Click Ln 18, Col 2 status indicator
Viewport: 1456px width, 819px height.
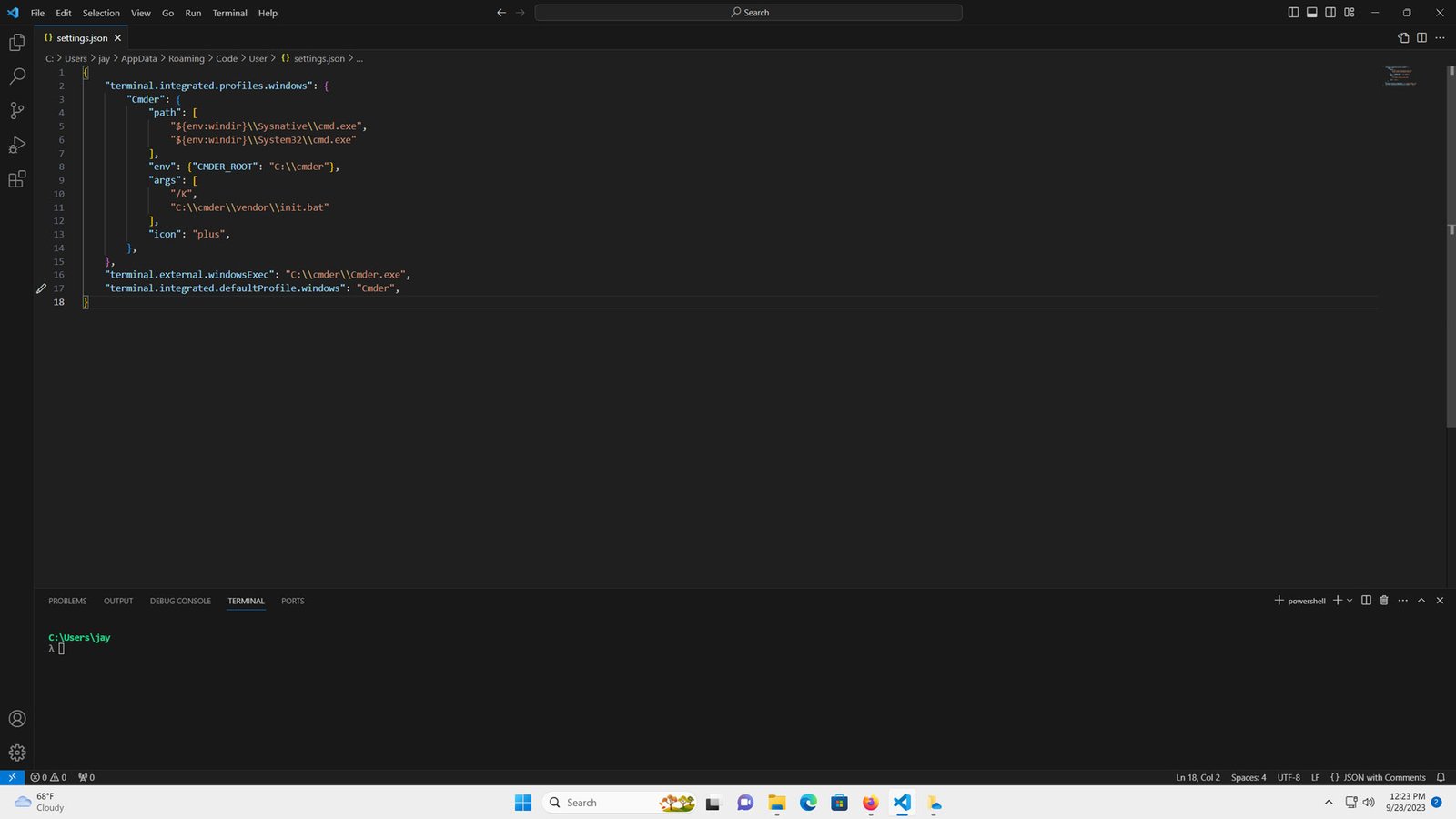(x=1198, y=777)
